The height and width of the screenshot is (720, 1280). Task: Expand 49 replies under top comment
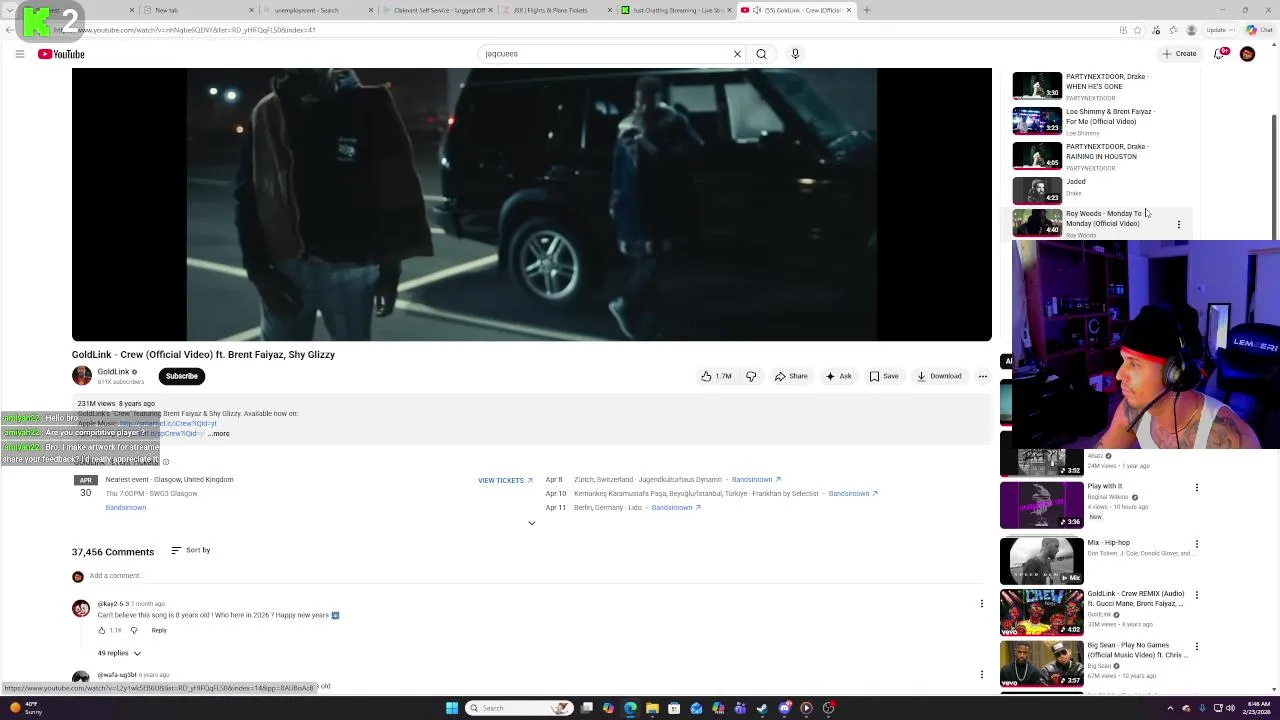tap(119, 653)
